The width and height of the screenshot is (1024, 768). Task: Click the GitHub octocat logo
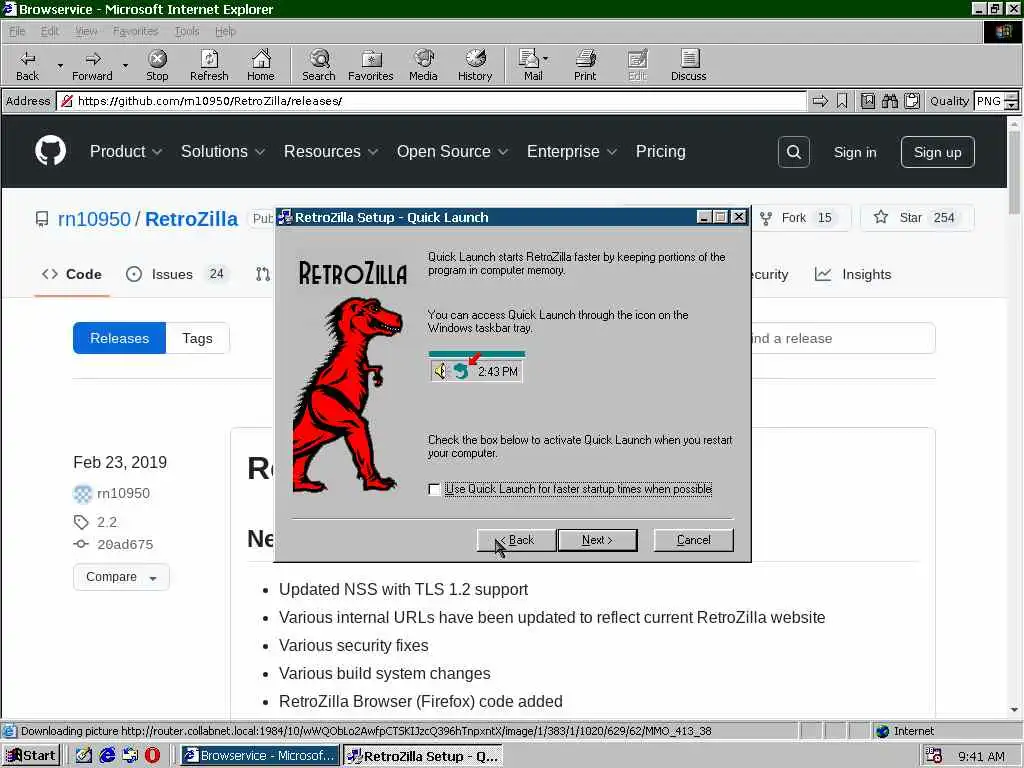pyautogui.click(x=50, y=151)
